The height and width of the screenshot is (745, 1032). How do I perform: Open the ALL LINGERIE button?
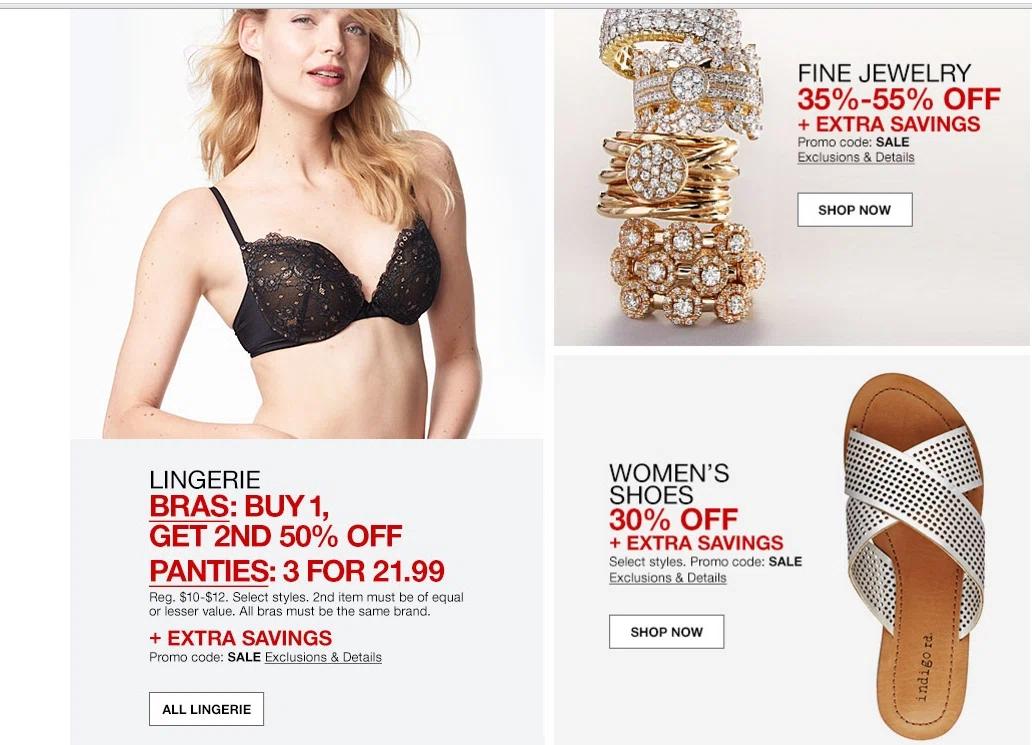(206, 709)
